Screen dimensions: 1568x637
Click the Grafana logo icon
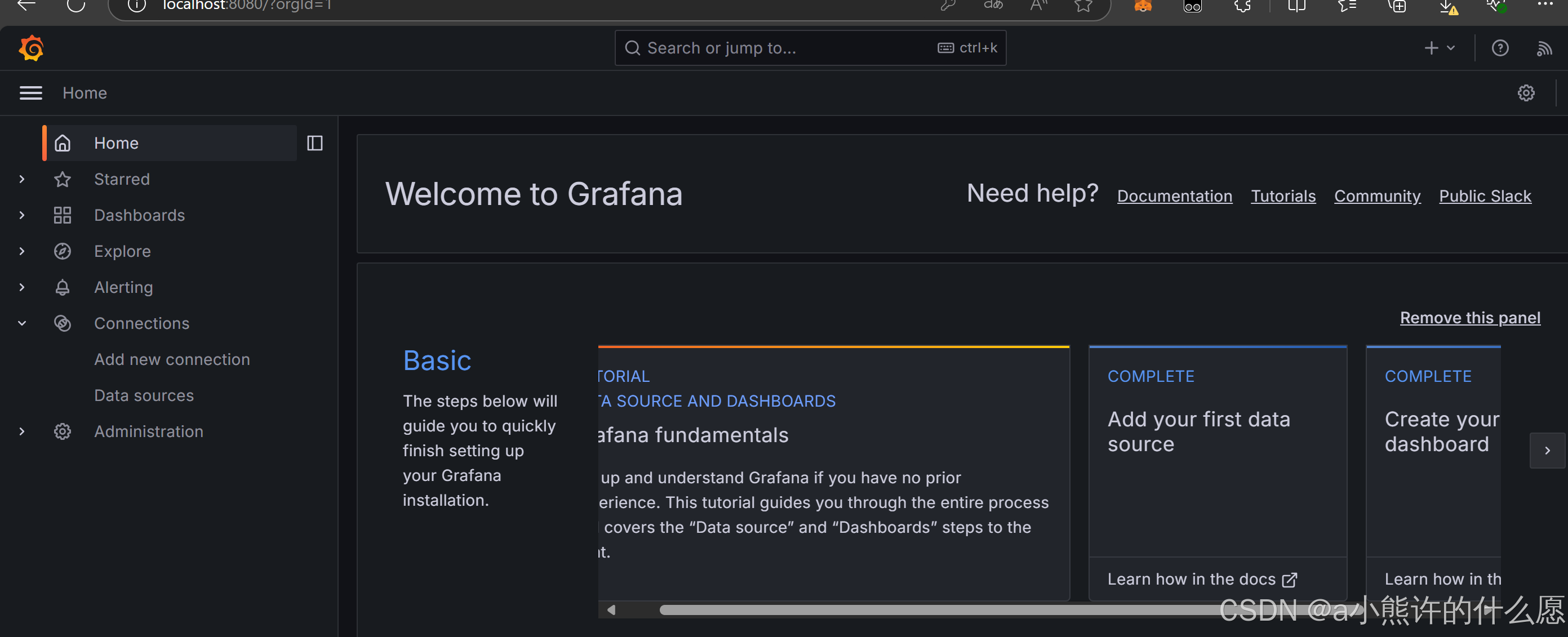point(31,48)
